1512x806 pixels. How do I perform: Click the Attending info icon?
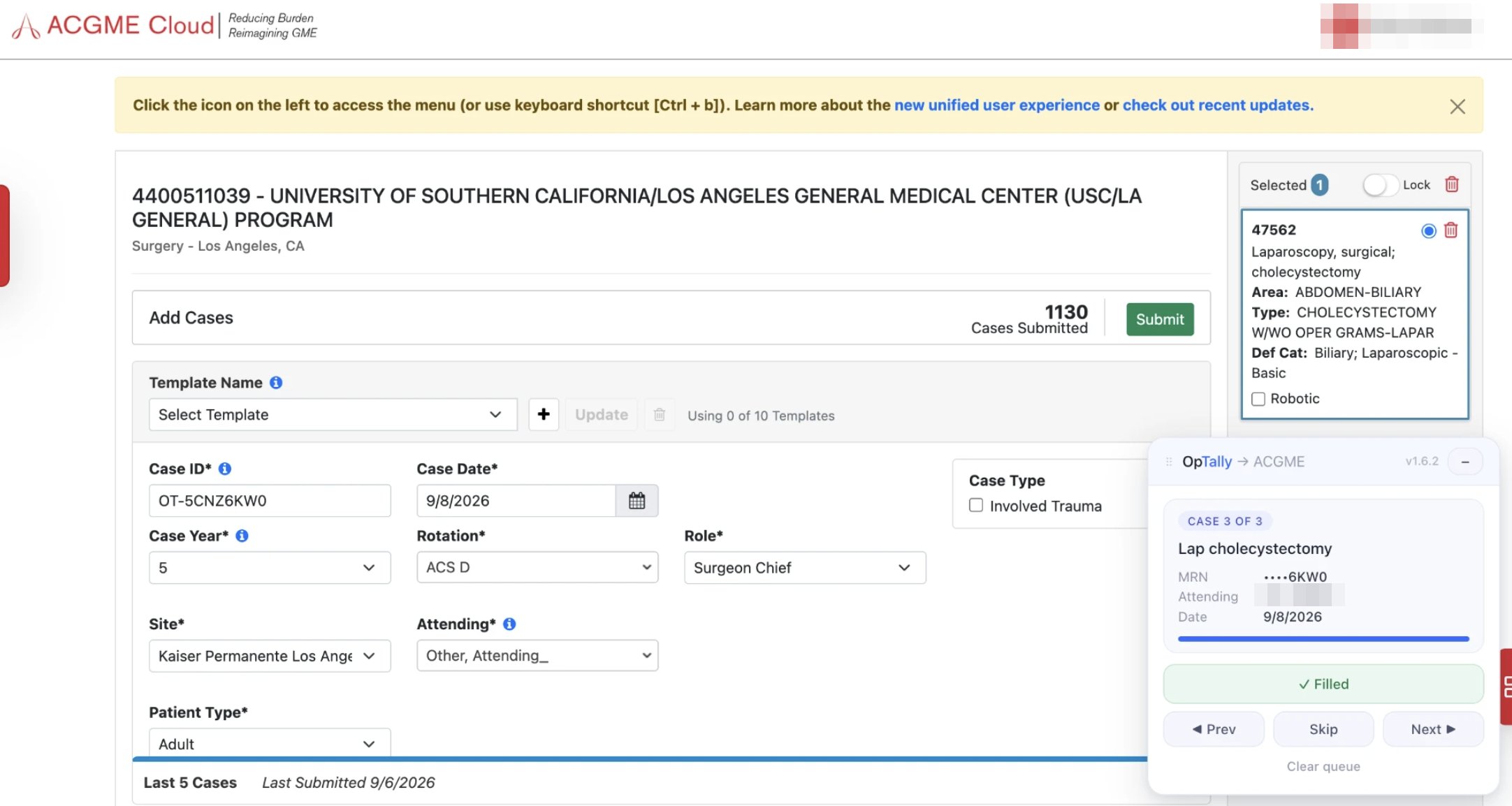click(x=509, y=624)
